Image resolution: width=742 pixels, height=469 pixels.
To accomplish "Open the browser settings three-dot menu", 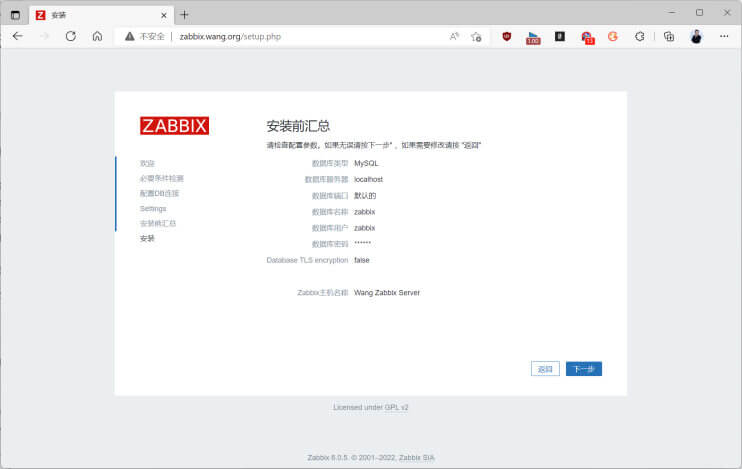I will tap(724, 36).
